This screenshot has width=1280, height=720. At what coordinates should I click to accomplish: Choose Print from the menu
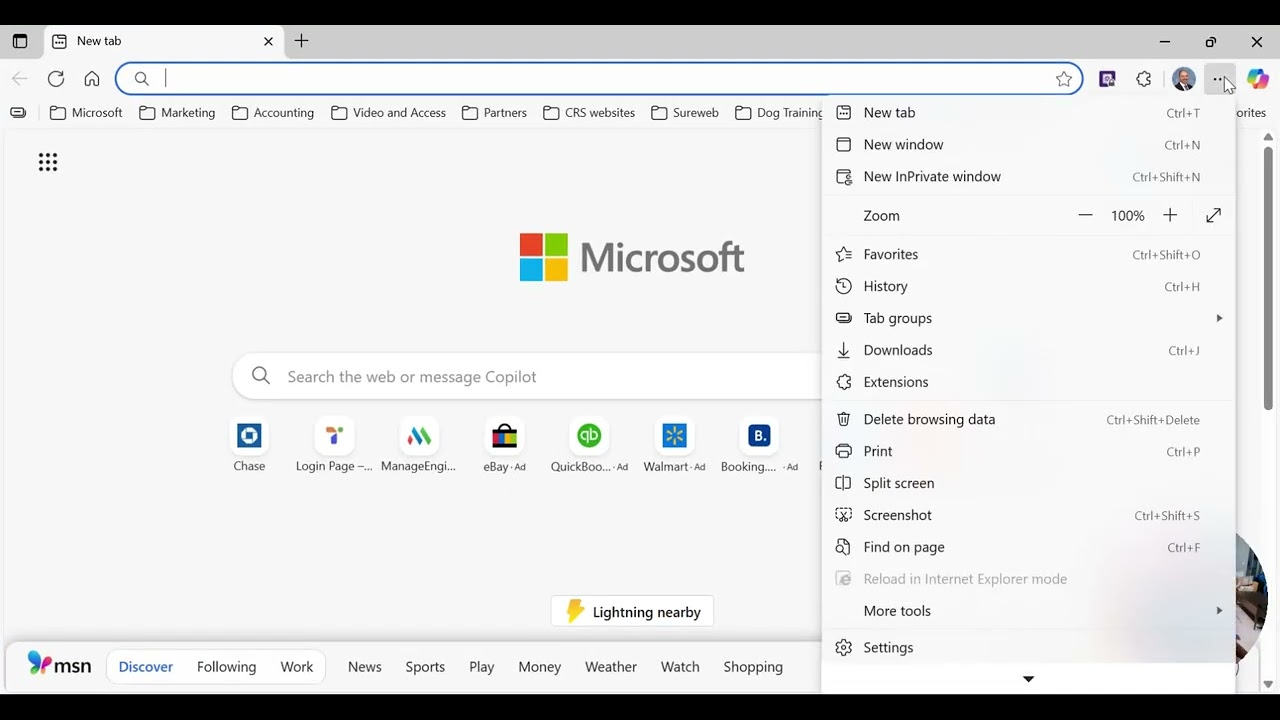[x=1028, y=452]
